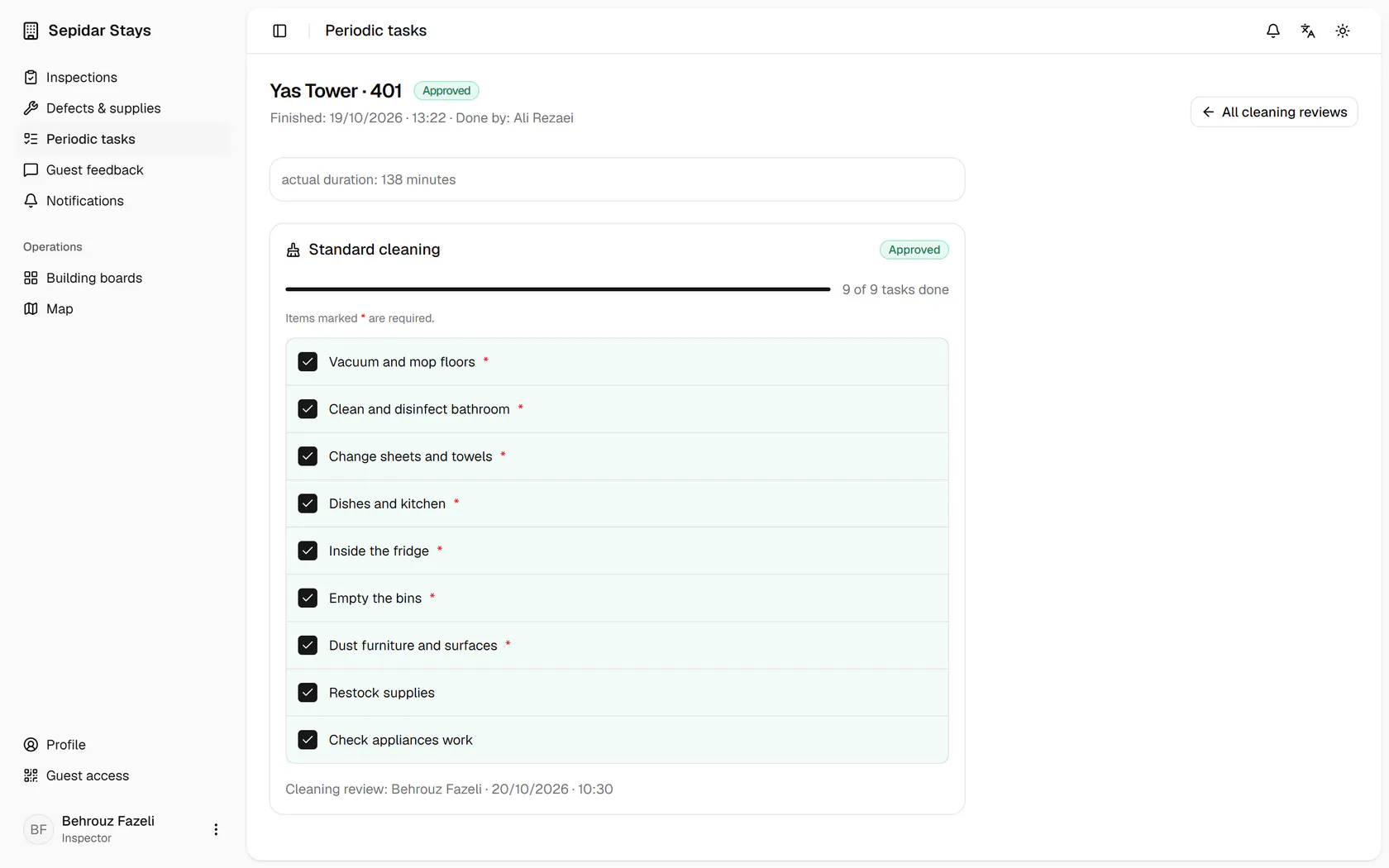Open Guest access link

click(122, 775)
